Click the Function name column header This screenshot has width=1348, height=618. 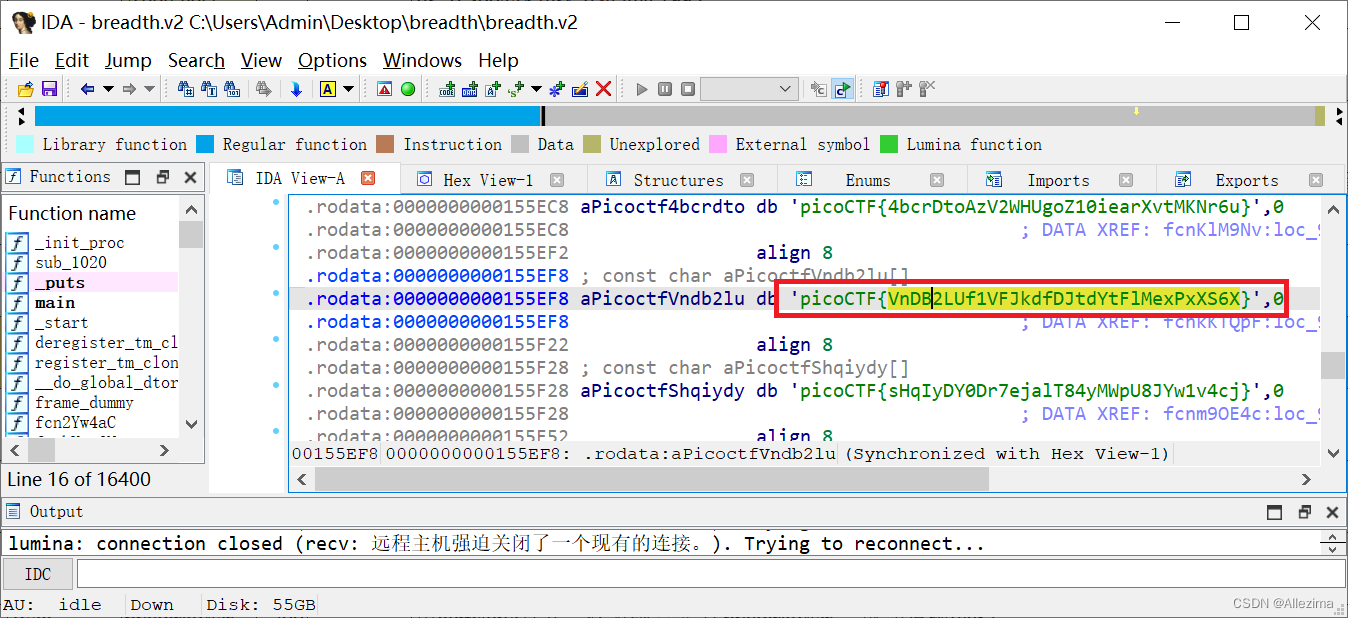pos(91,213)
